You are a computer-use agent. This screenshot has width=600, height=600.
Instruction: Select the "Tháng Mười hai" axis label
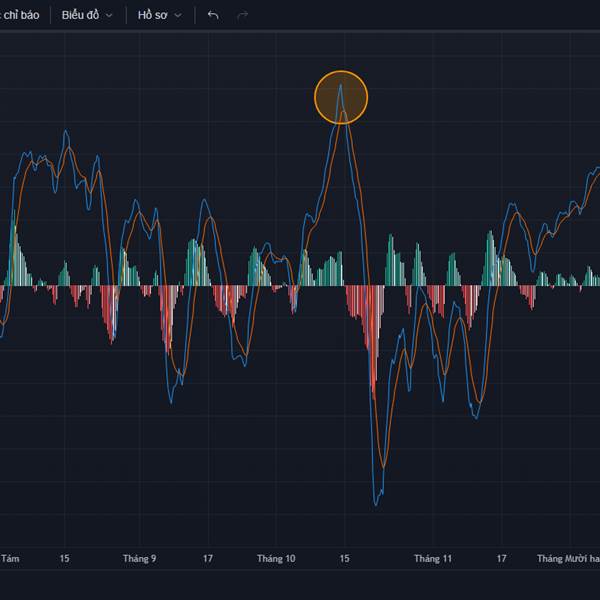tap(567, 559)
